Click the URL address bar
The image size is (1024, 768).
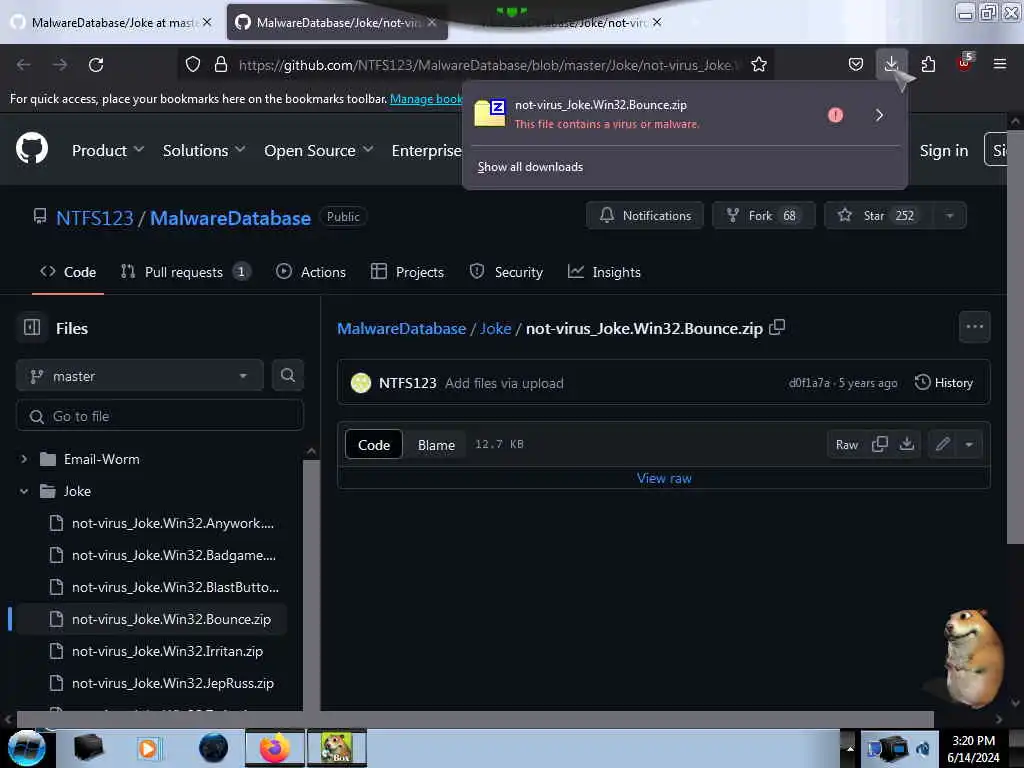point(488,65)
